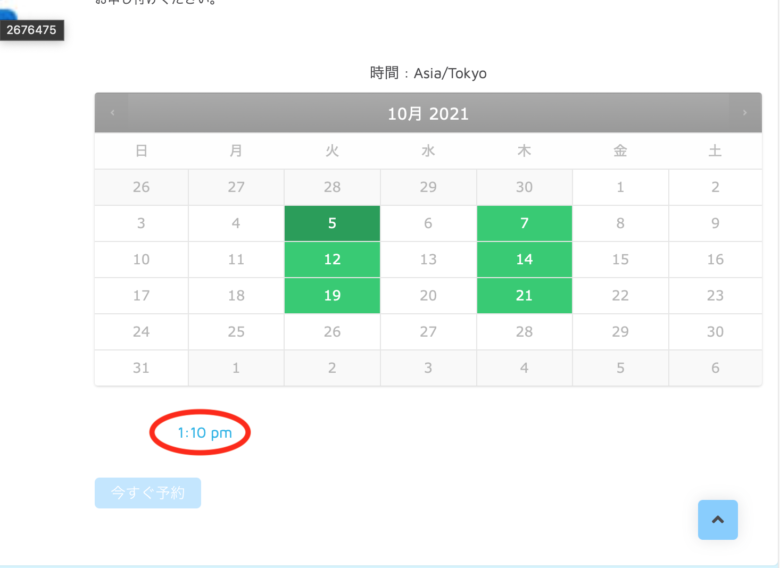This screenshot has width=780, height=568.
Task: Click the 2676475 tooltip label
Action: point(32,30)
